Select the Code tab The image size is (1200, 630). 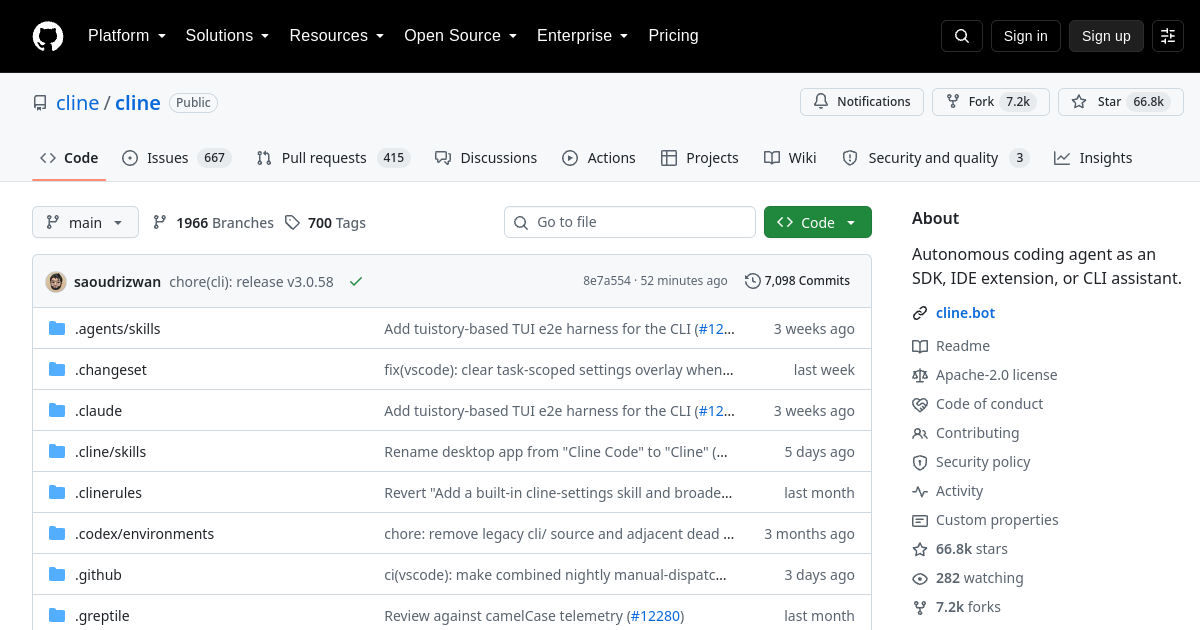[x=69, y=158]
